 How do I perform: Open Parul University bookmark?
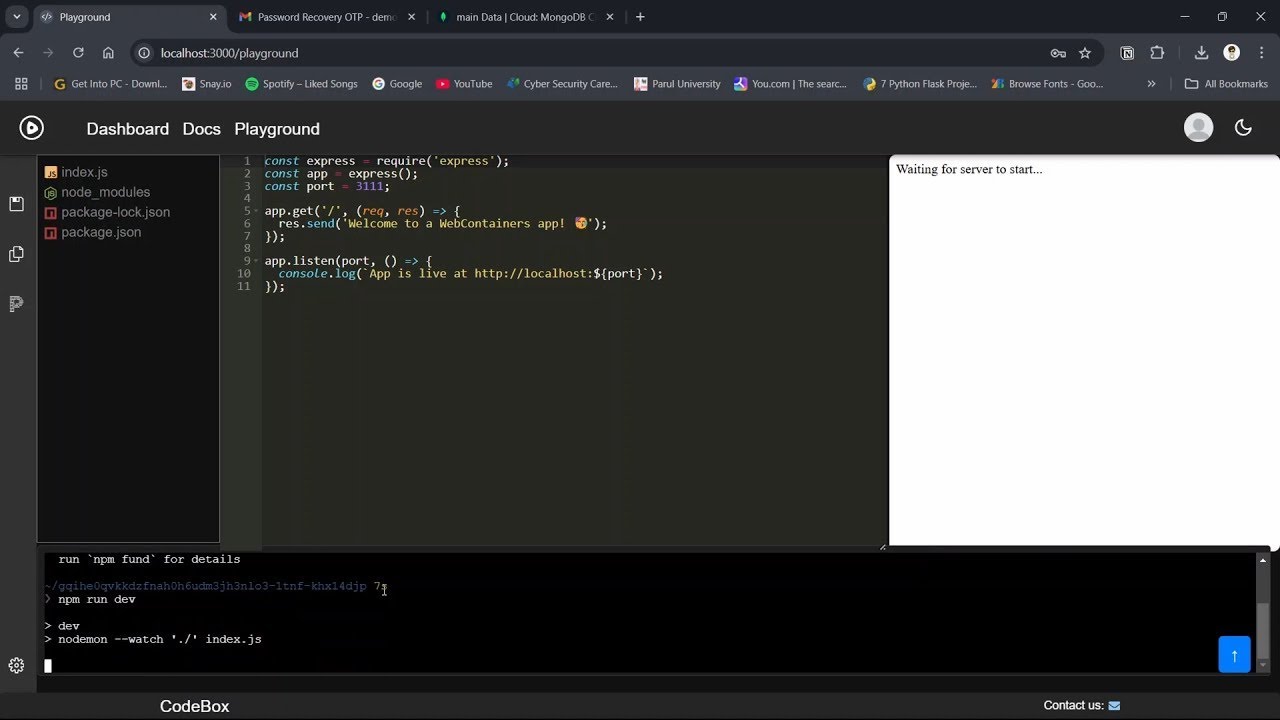pyautogui.click(x=677, y=84)
